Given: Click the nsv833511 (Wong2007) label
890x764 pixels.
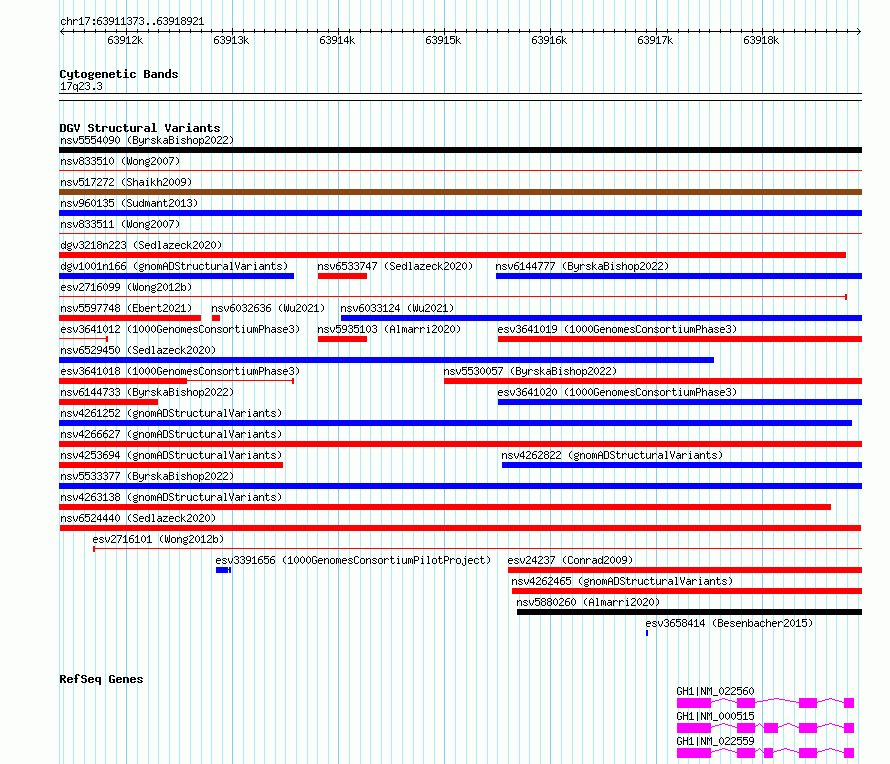Looking at the screenshot, I should click(x=120, y=224).
